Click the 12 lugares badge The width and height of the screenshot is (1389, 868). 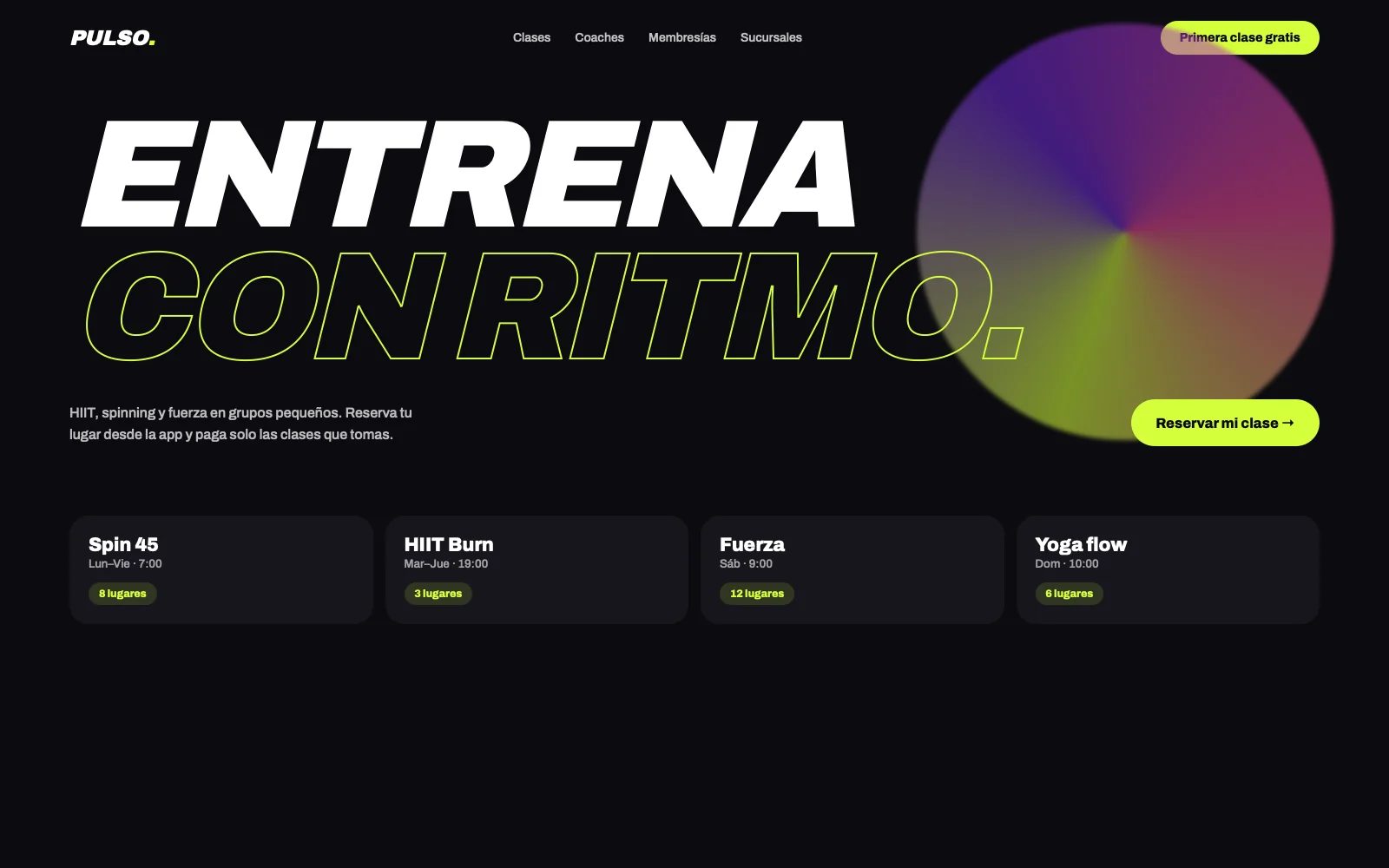coord(757,594)
